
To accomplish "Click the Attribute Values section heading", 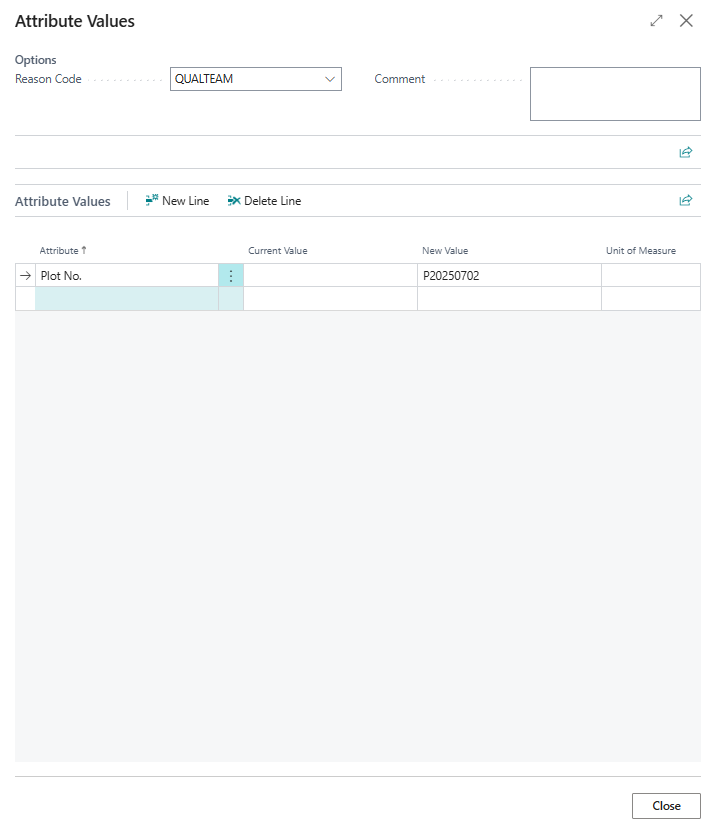I will click(63, 201).
